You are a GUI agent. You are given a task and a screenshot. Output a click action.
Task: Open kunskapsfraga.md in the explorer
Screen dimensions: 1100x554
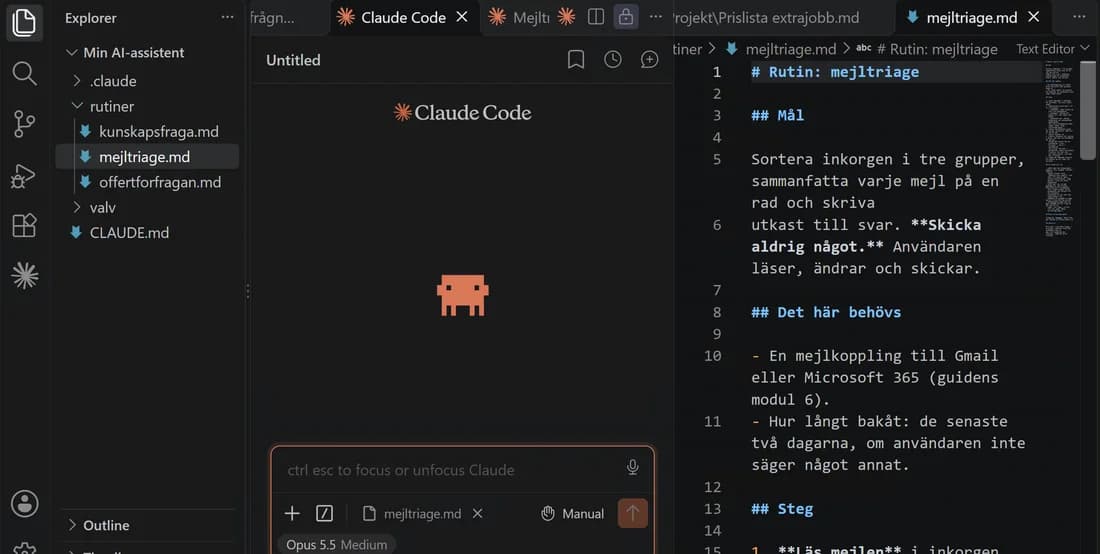[x=159, y=131]
